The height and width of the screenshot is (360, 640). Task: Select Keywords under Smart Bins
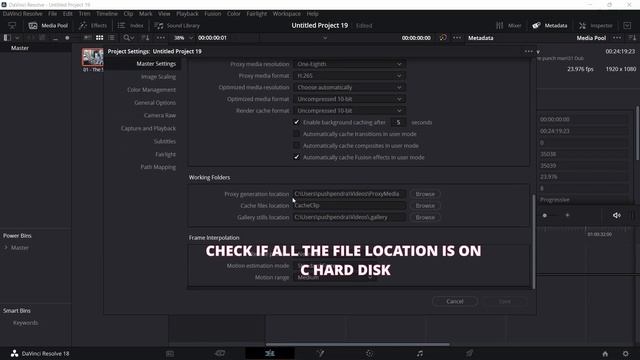(x=25, y=322)
